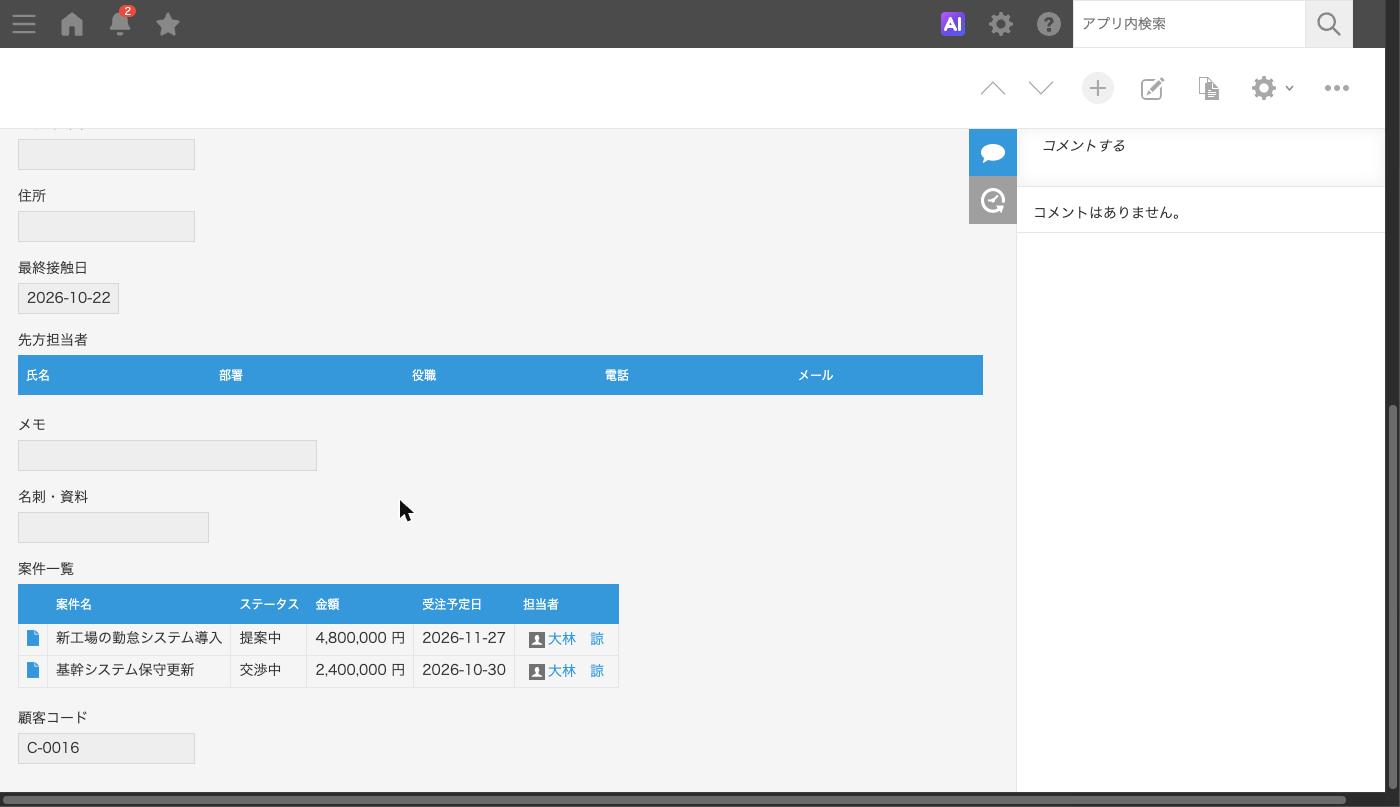1400x807 pixels.
Task: Launch the AI assistant icon
Action: tap(953, 24)
